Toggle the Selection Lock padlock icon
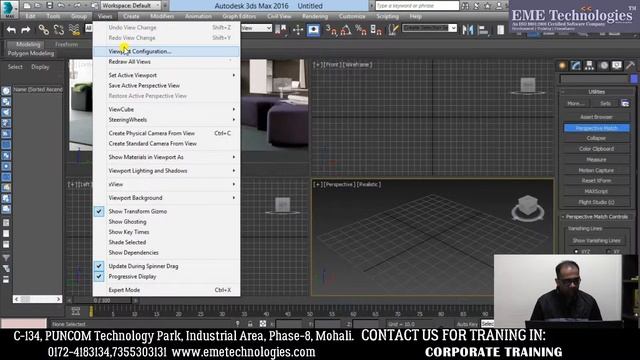 pyautogui.click(x=250, y=324)
